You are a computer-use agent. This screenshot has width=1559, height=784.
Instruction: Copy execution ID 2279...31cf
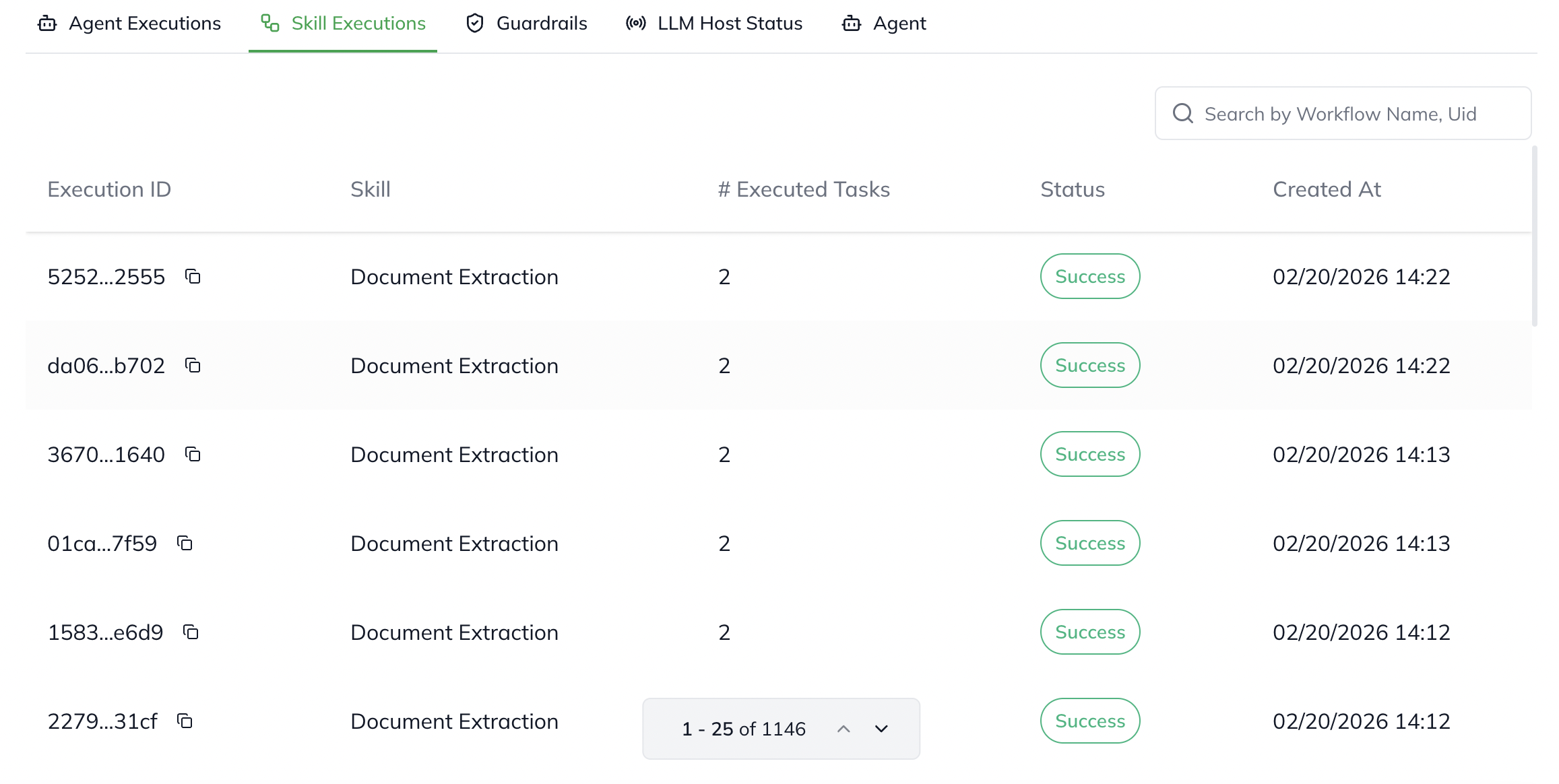(185, 721)
